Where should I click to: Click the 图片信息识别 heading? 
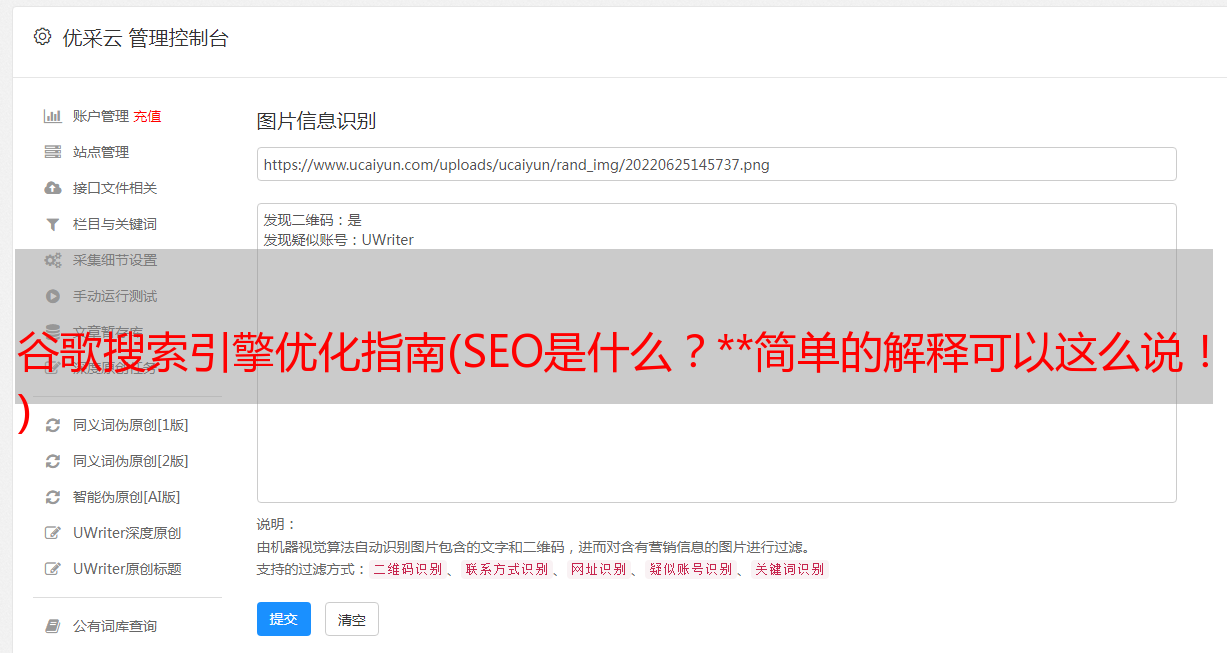pos(316,121)
